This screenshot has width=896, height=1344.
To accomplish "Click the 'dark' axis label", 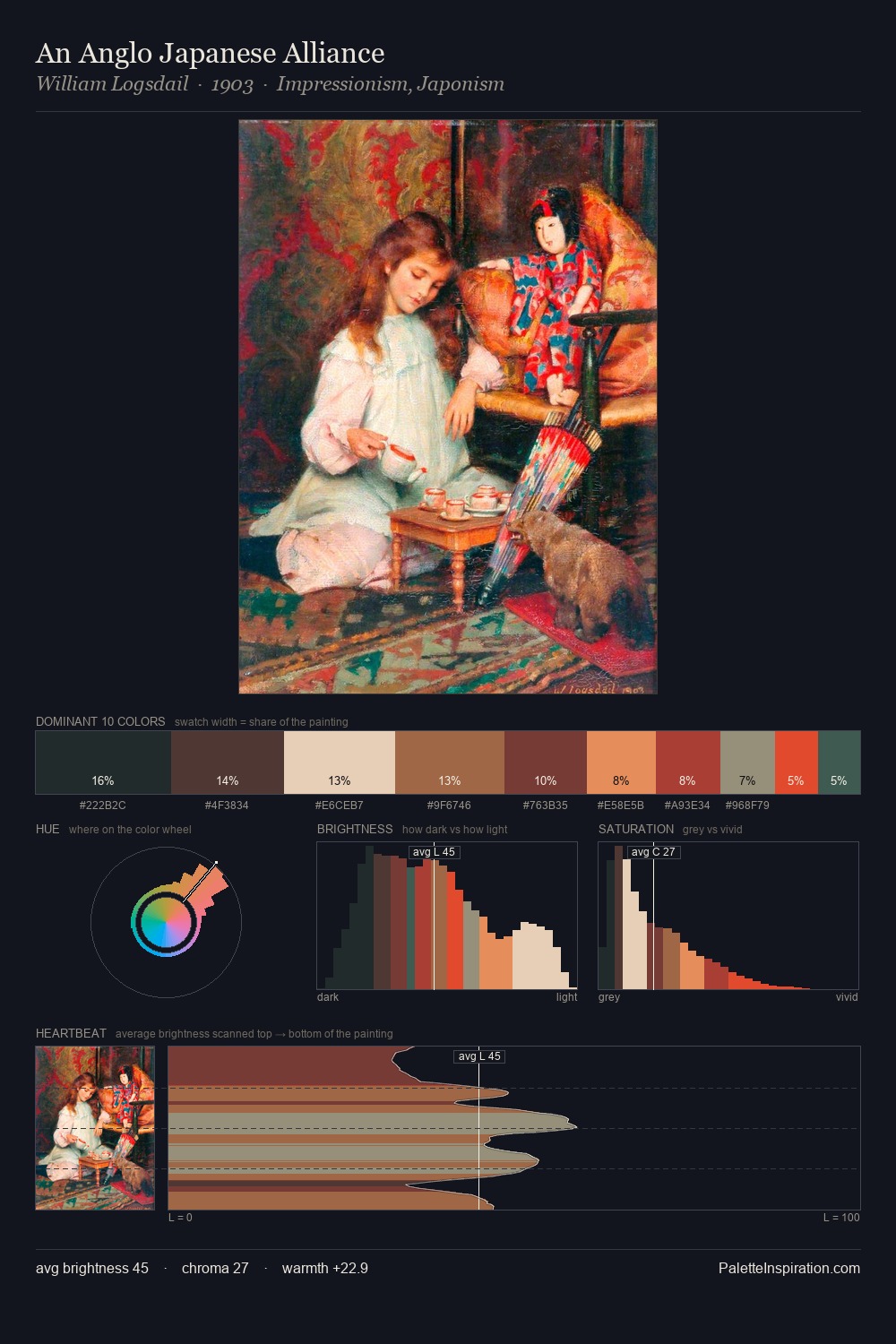I will (328, 997).
